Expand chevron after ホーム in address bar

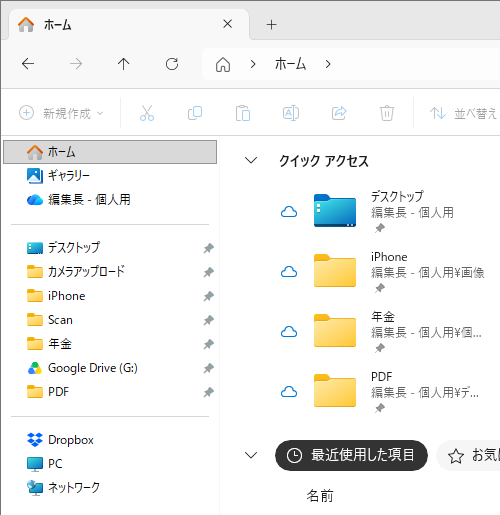[x=328, y=64]
